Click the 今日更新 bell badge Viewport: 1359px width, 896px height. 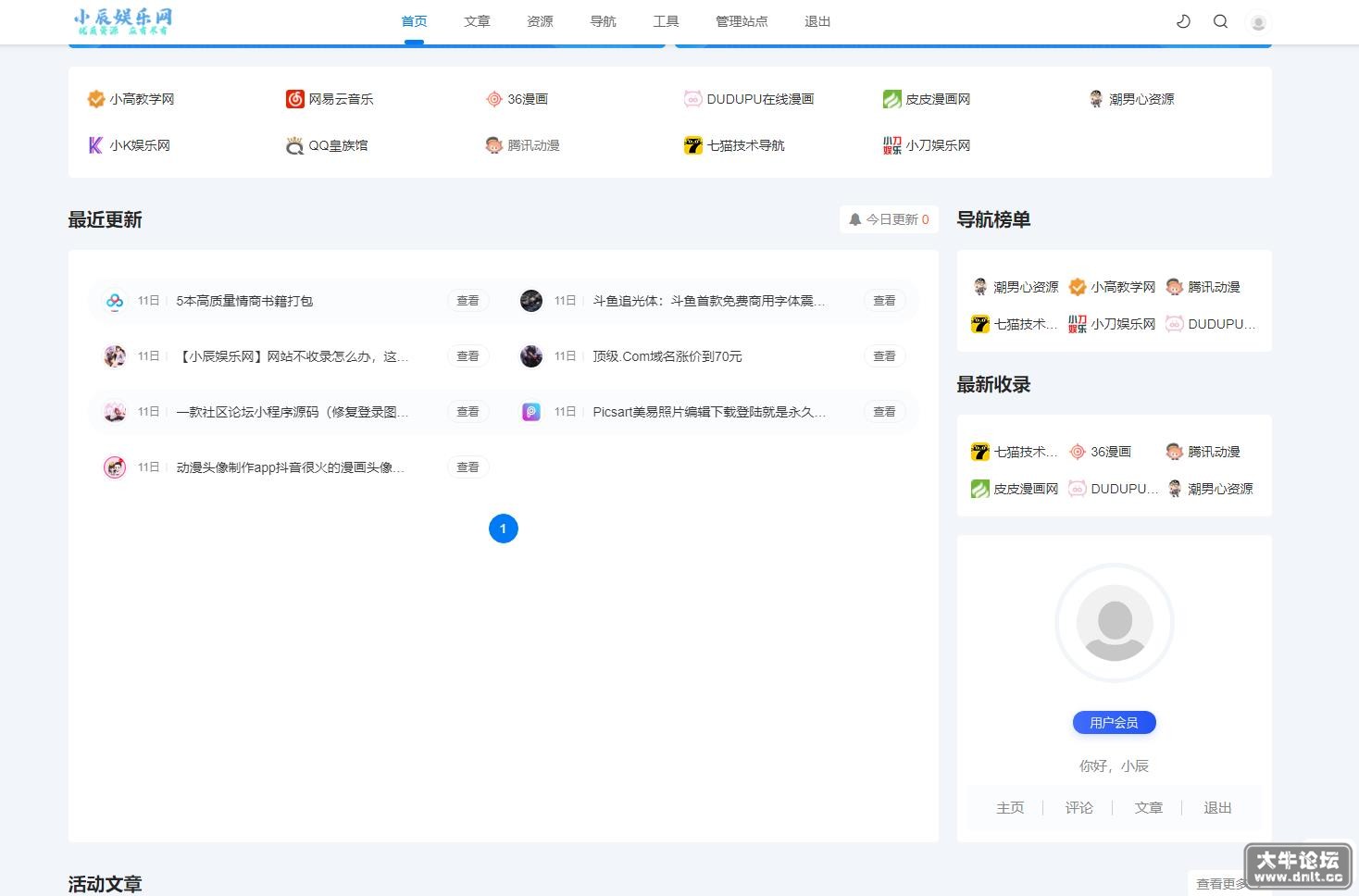pyautogui.click(x=889, y=219)
